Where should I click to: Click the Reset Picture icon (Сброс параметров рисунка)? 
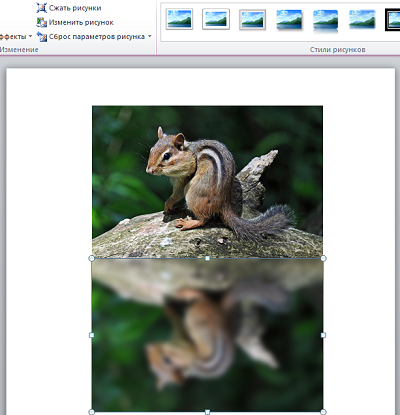tap(41, 37)
